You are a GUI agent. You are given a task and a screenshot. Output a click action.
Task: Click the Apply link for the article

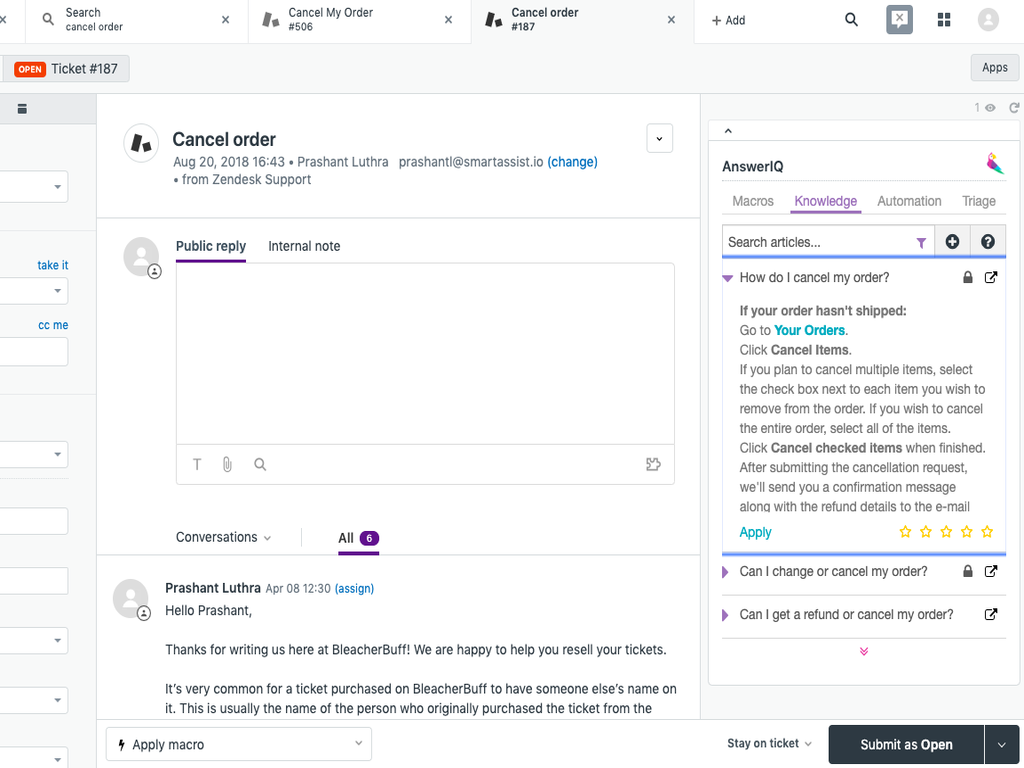(x=755, y=532)
